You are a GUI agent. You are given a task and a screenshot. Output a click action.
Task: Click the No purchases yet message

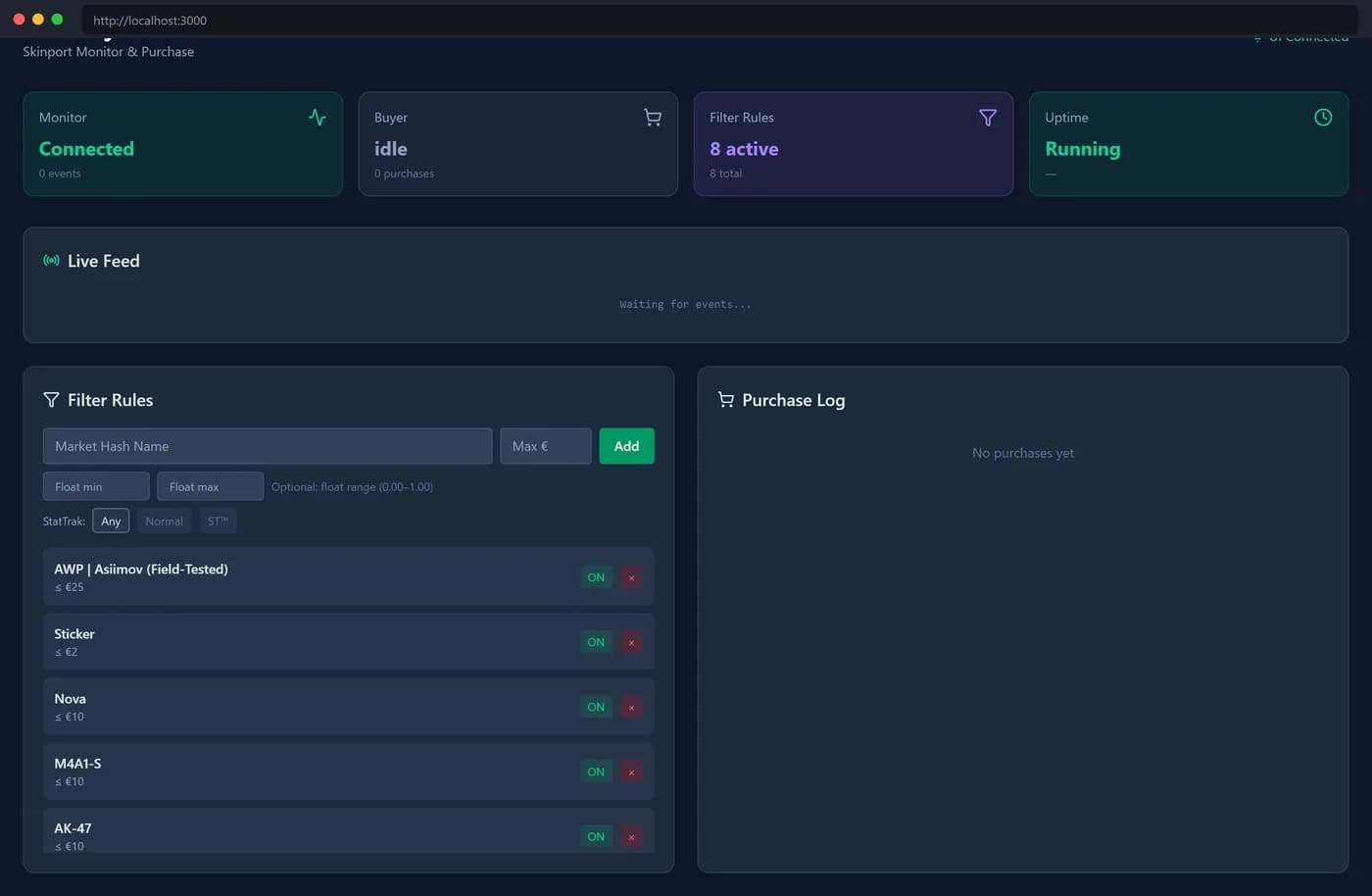[1023, 453]
